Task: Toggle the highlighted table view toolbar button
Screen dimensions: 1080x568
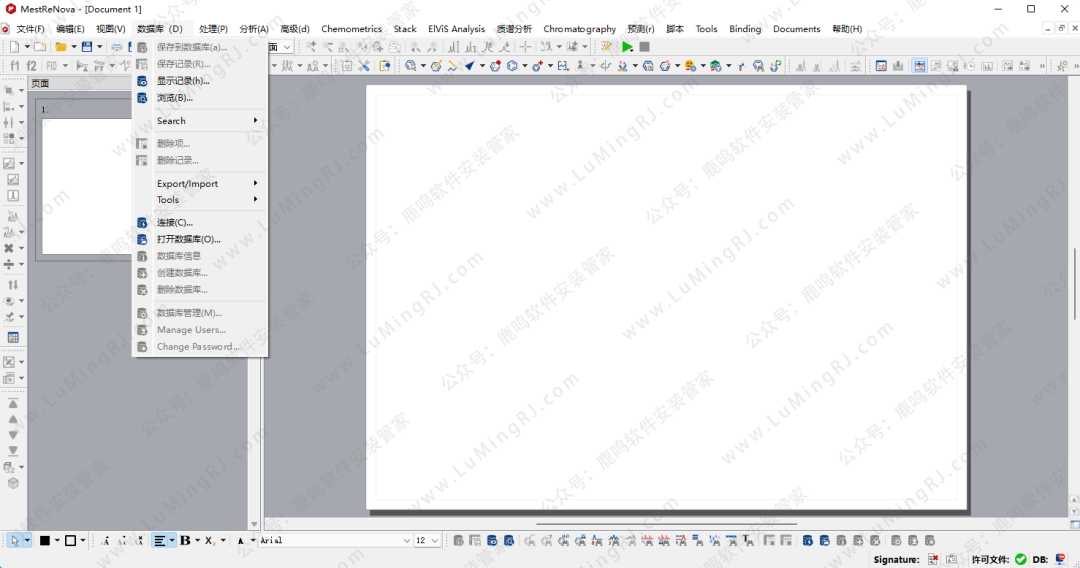Action: click(13, 338)
